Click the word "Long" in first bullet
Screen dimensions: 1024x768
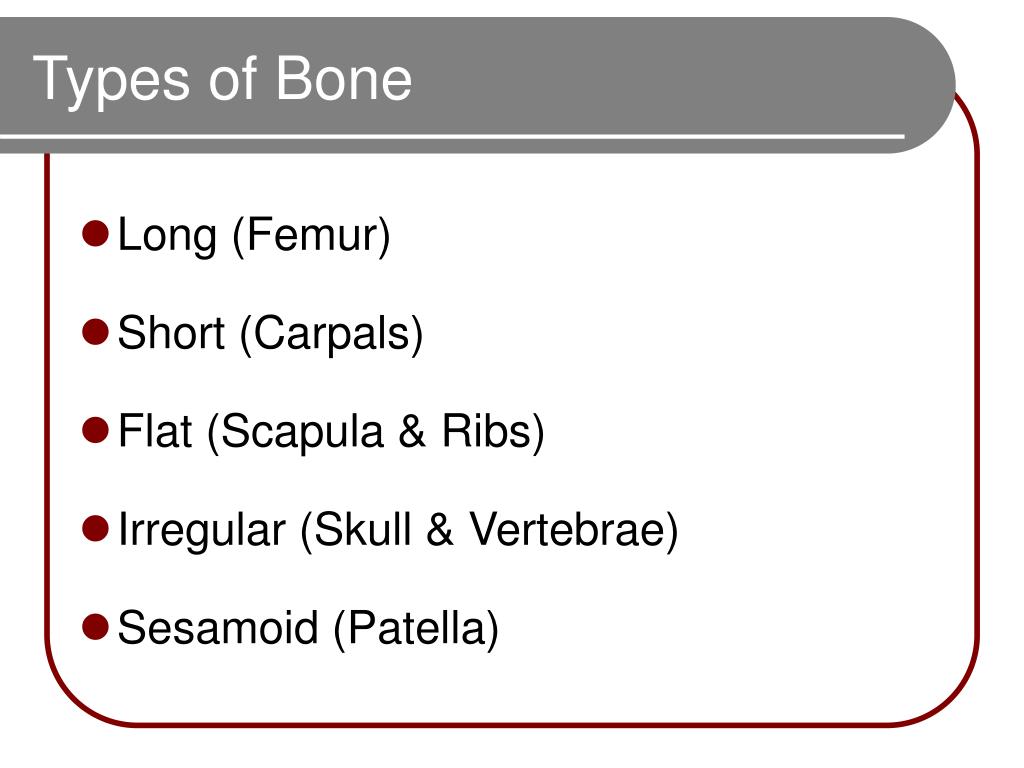(x=167, y=236)
